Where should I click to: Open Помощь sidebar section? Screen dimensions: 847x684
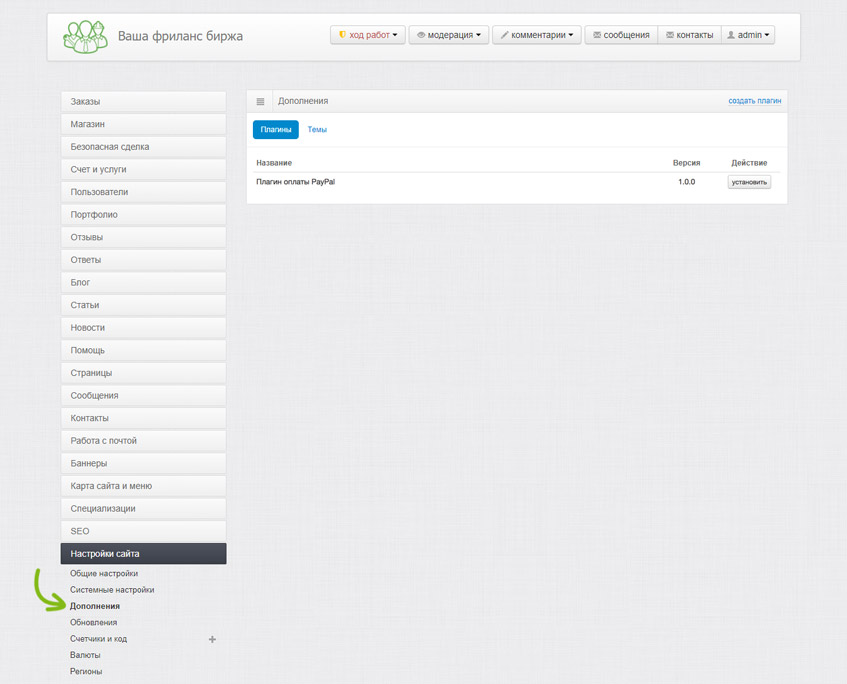[144, 351]
